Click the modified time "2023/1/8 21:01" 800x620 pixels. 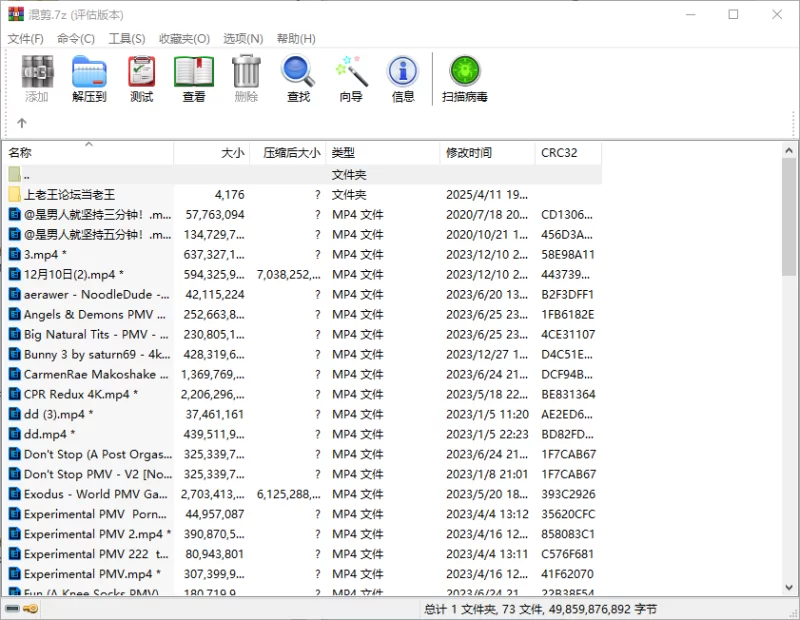(x=487, y=474)
